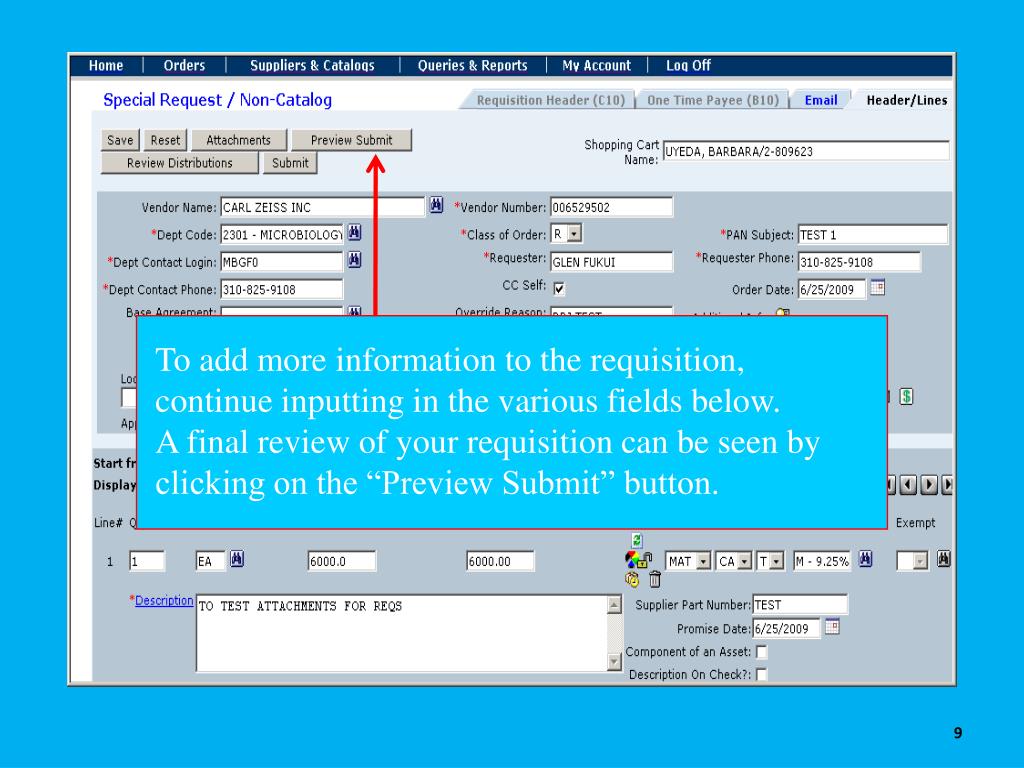This screenshot has height=768, width=1024.
Task: Toggle the CC Self checkbox
Action: pos(559,288)
